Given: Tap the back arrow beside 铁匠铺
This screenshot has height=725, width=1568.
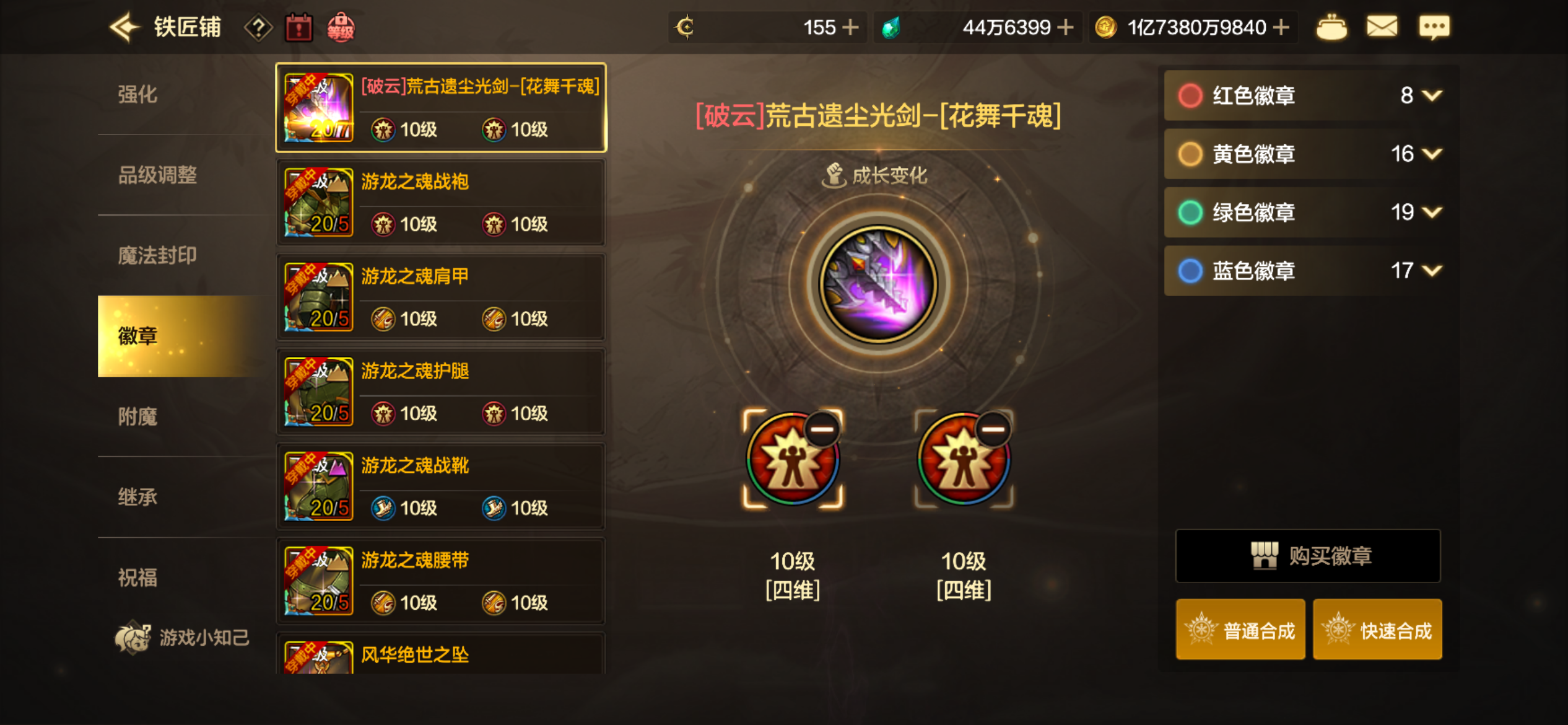Looking at the screenshot, I should (x=124, y=27).
